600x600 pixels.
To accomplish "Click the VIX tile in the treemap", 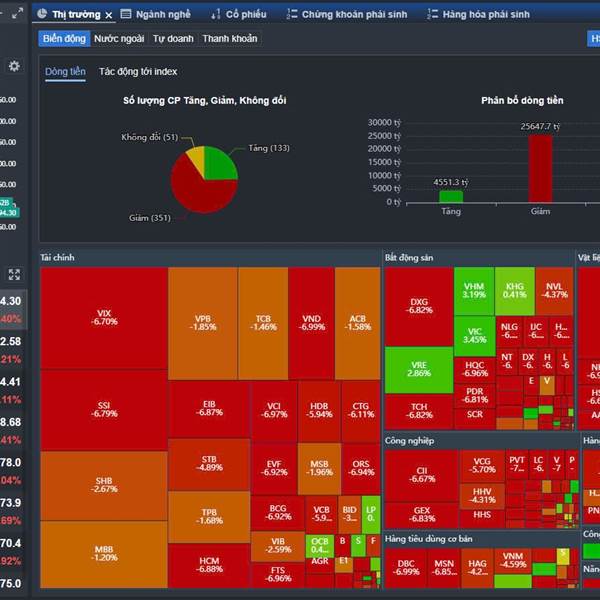I will click(x=104, y=318).
